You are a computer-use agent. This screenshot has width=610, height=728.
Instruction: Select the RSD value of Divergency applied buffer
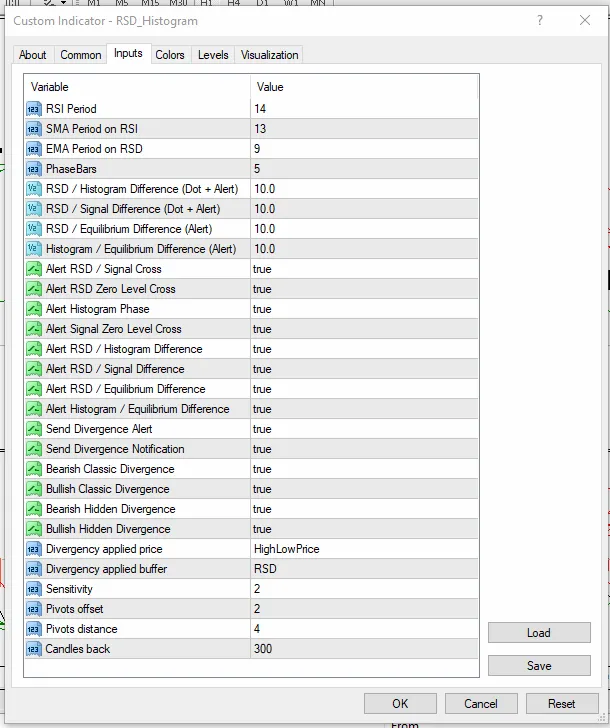click(265, 569)
